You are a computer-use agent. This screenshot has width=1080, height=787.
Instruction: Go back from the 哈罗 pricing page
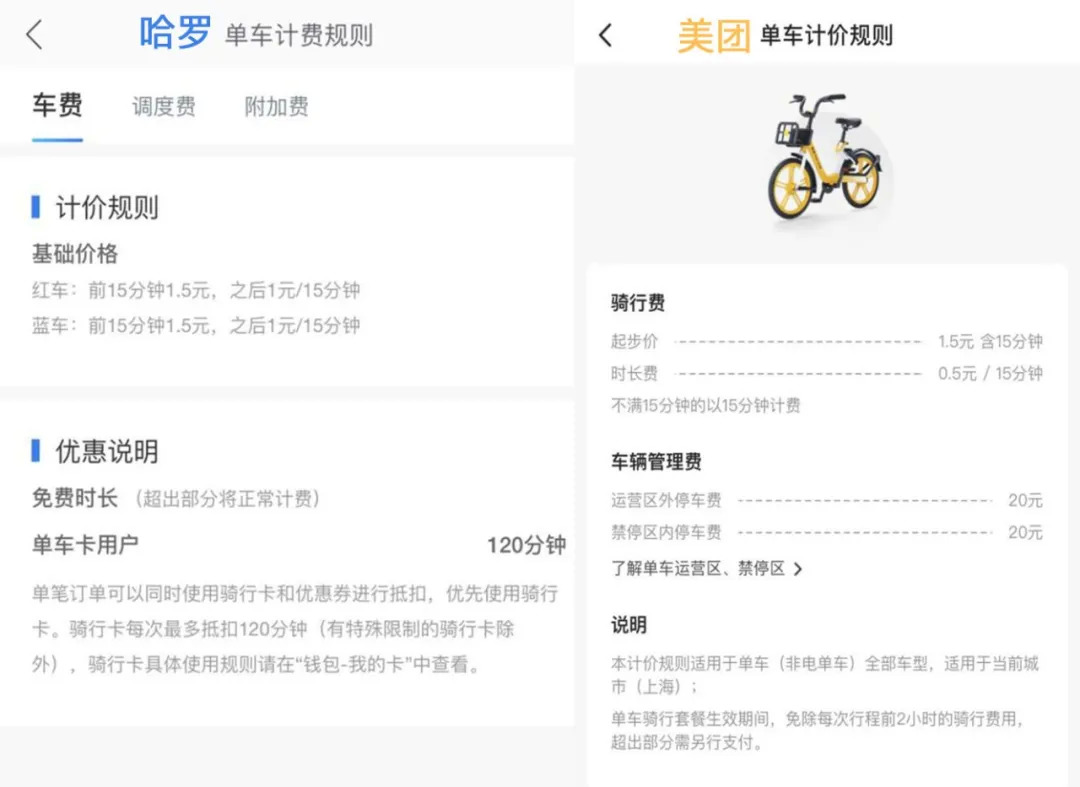tap(35, 35)
